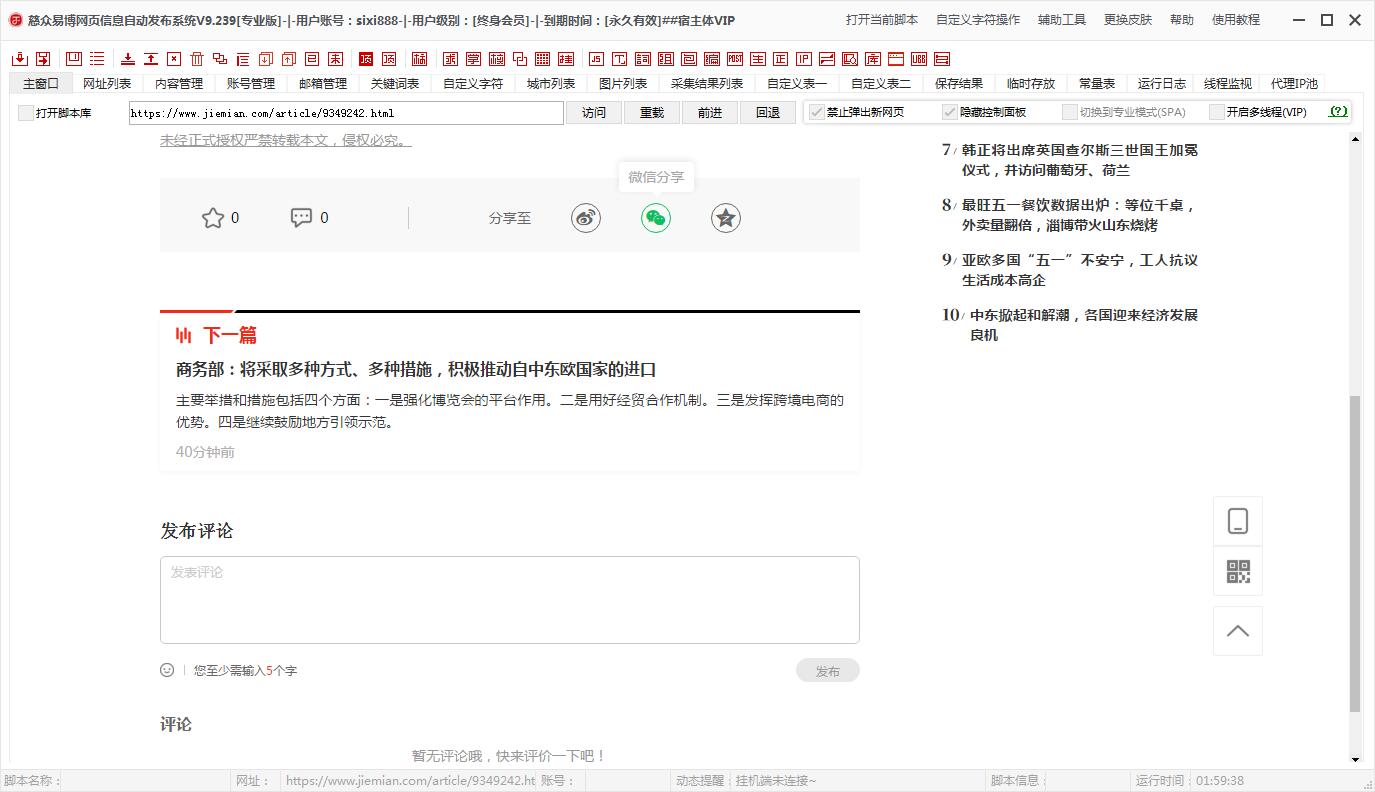The image size is (1375, 792).
Task: Click the green (?) help link
Action: (x=1338, y=112)
